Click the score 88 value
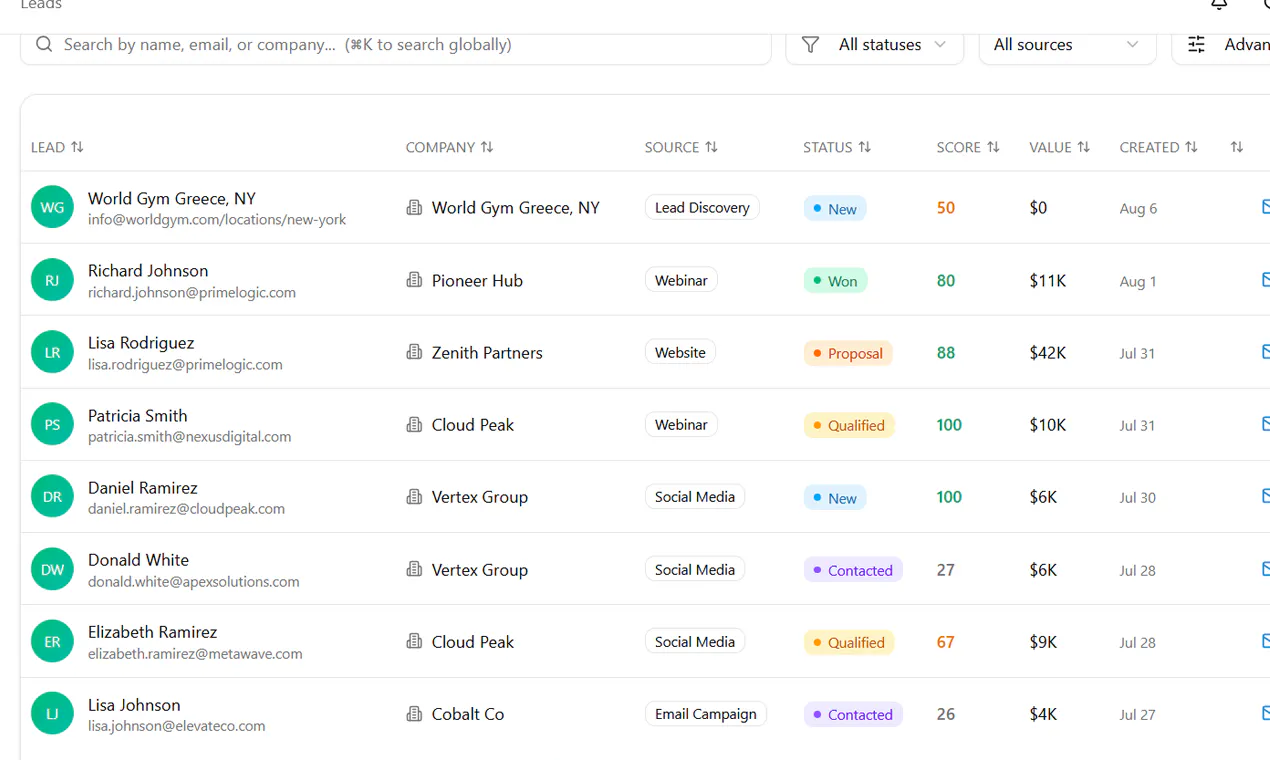 point(946,353)
